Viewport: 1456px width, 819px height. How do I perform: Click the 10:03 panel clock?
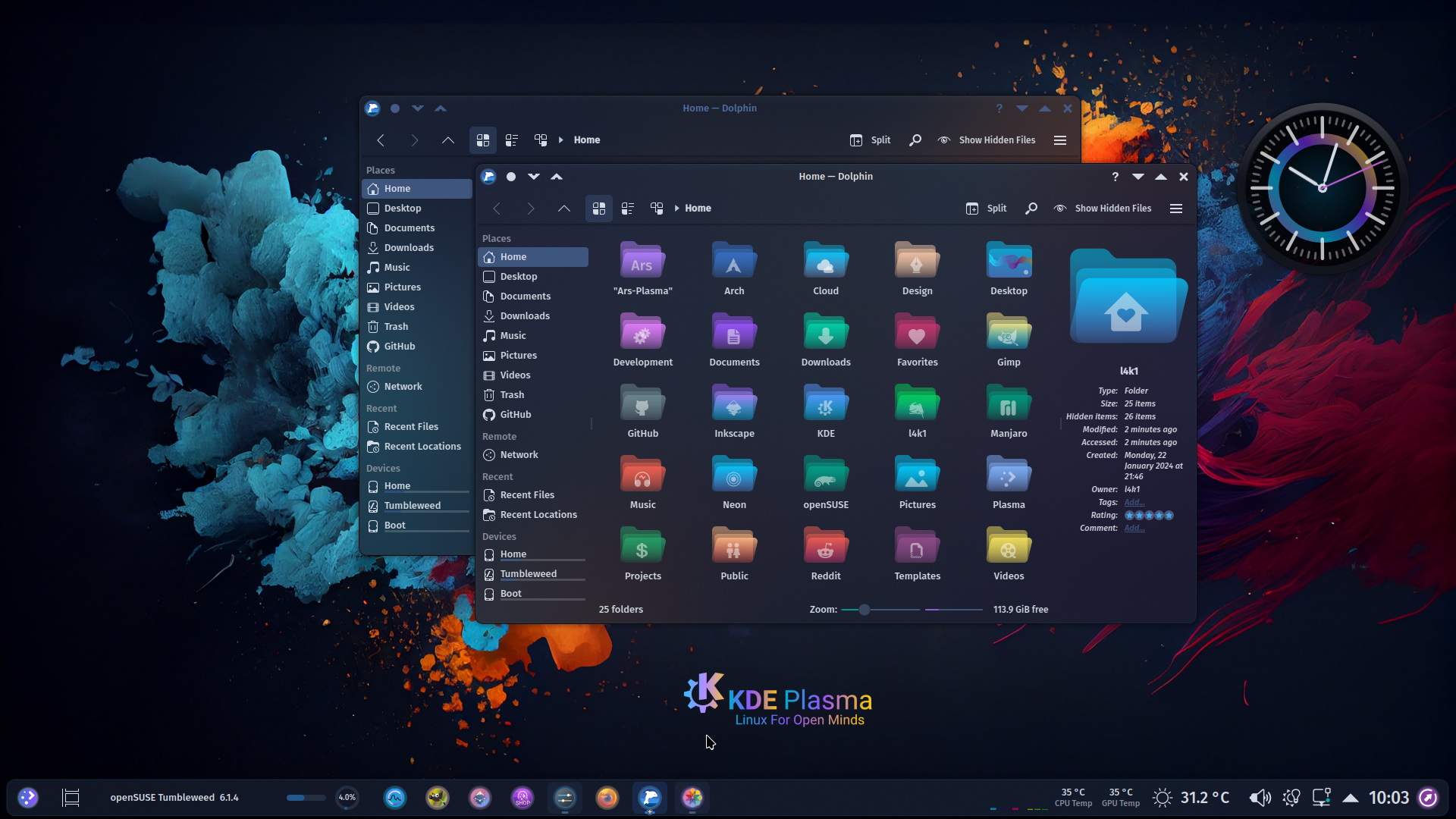pyautogui.click(x=1389, y=797)
